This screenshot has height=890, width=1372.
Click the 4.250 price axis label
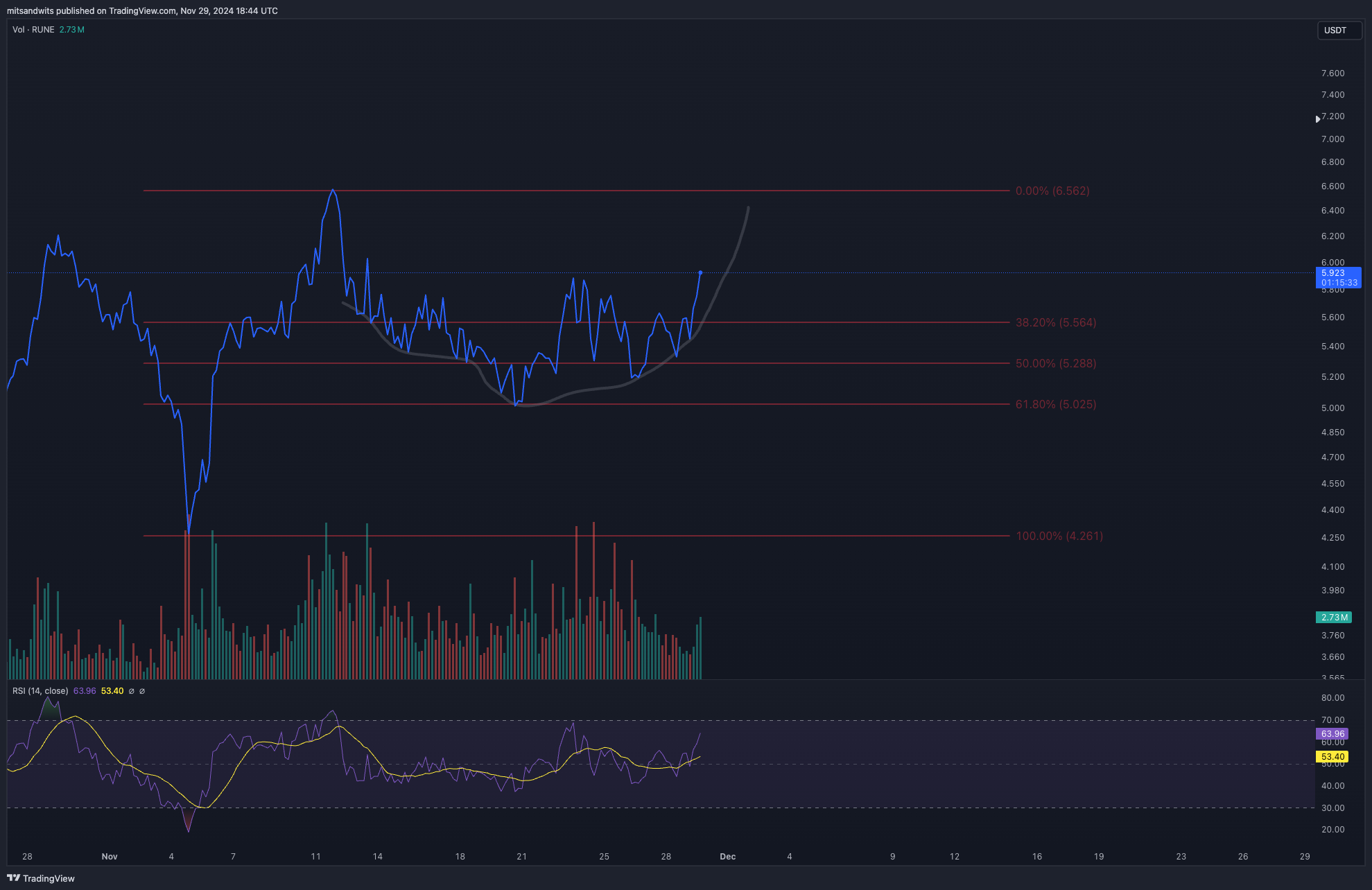[1333, 538]
